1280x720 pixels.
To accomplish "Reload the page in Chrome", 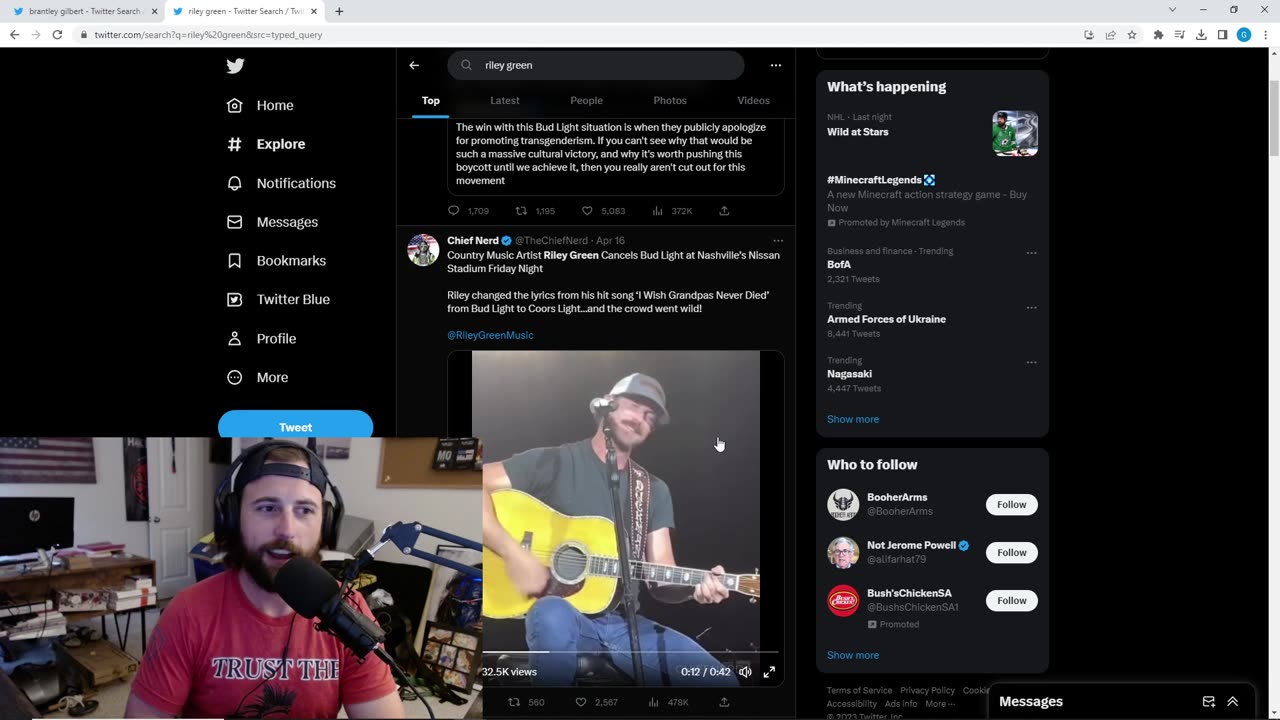I will 57,34.
